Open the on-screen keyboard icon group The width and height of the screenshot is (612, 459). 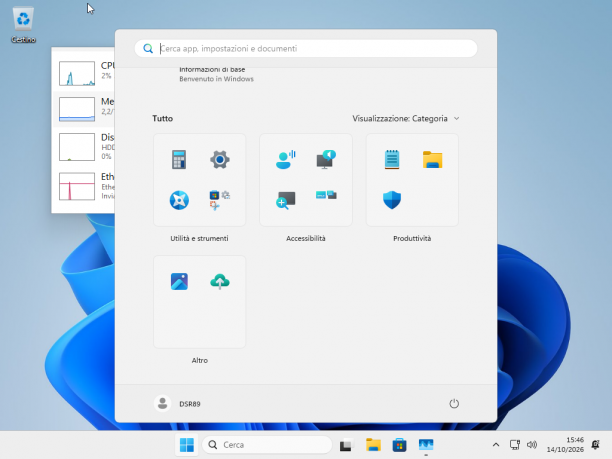coord(326,195)
